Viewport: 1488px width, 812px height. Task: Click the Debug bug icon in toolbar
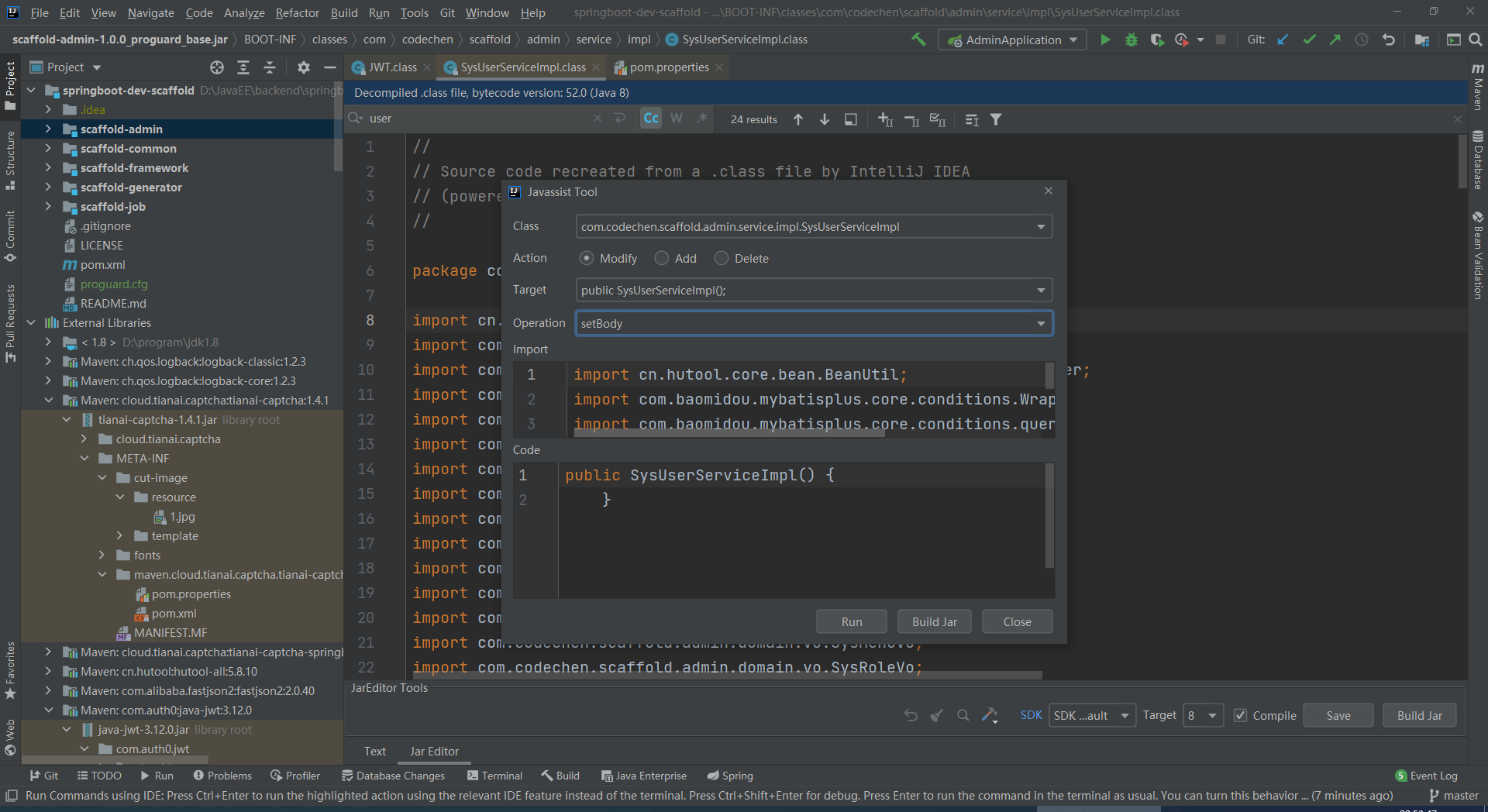1131,40
